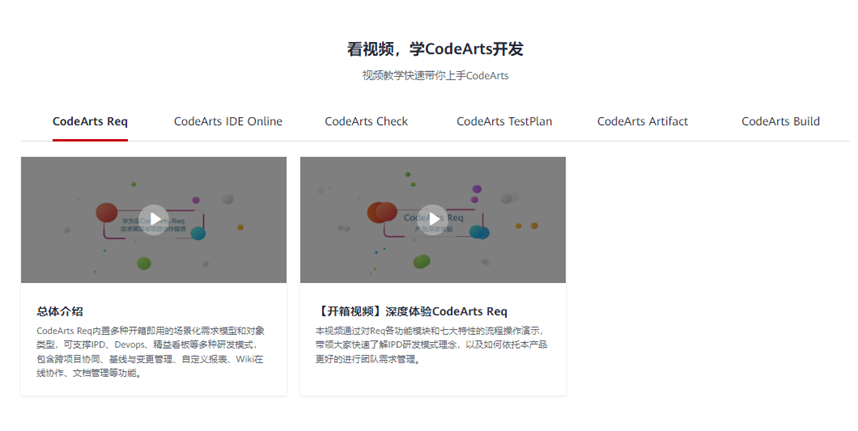Click the first video thumbnail image
858x431 pixels.
click(x=154, y=220)
